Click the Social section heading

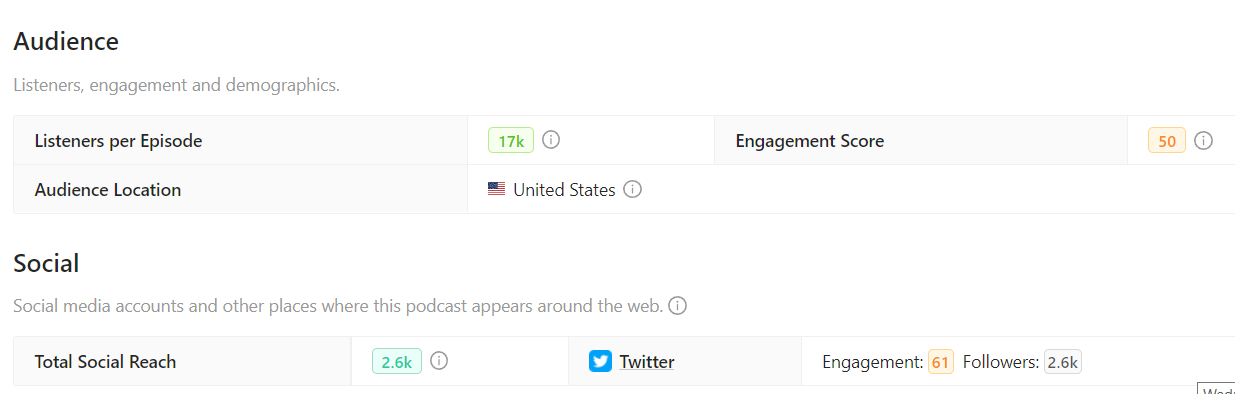coord(46,263)
